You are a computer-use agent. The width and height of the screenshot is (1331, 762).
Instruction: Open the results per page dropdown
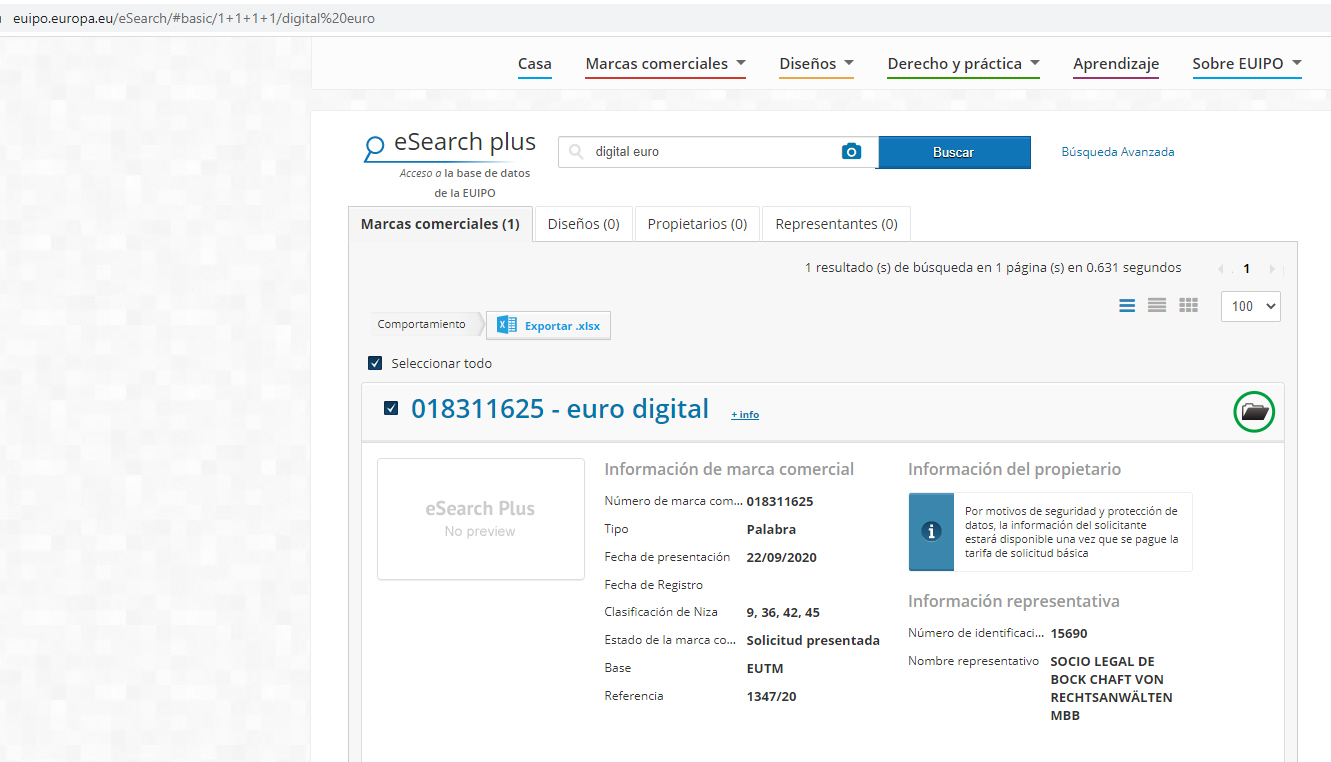(1250, 306)
